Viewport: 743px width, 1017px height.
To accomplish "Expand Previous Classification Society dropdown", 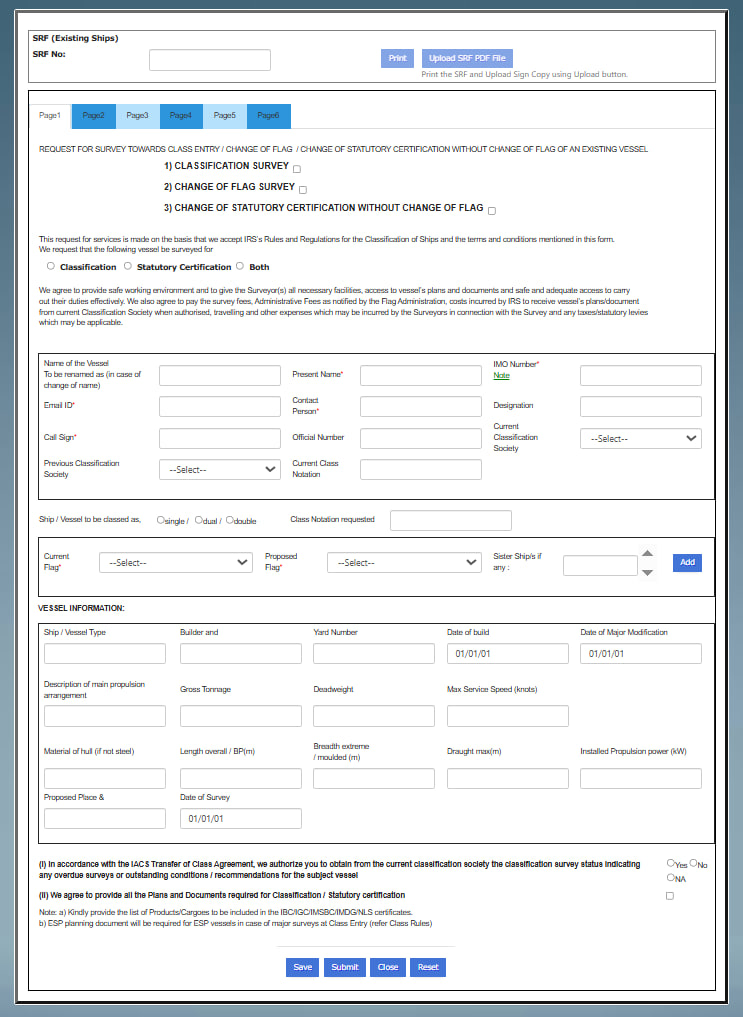I will (220, 469).
